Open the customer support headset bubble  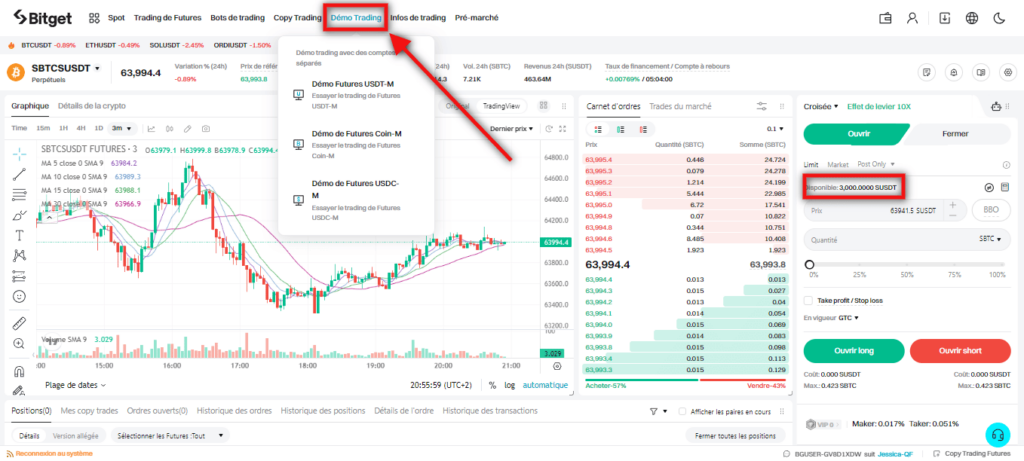(x=997, y=434)
